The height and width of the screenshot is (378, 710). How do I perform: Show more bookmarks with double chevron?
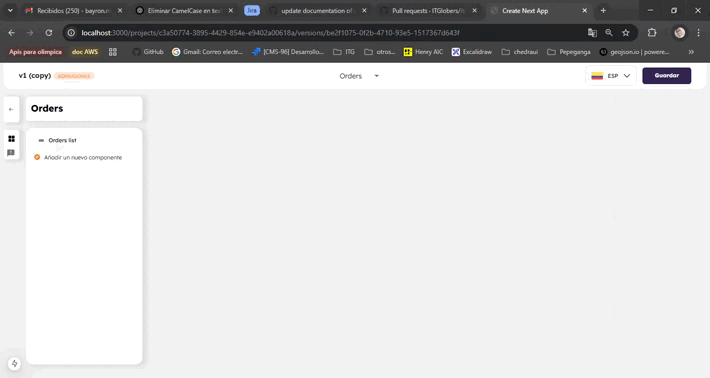click(691, 52)
